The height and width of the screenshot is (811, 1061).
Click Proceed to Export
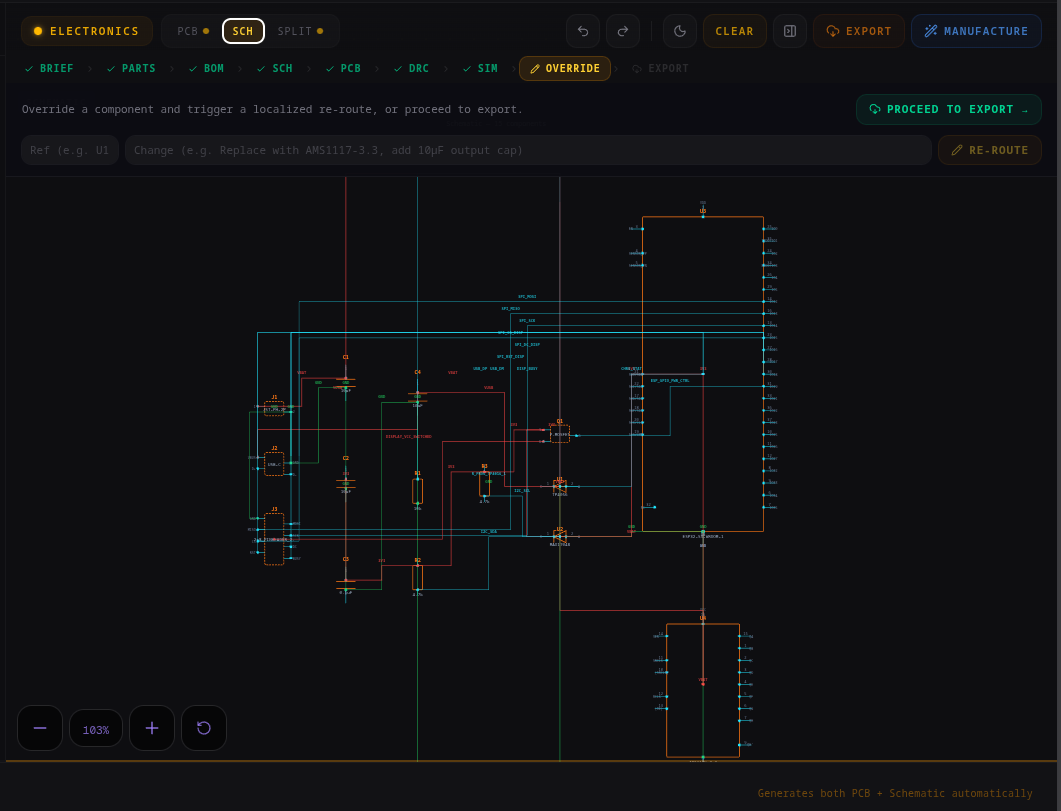(x=948, y=109)
